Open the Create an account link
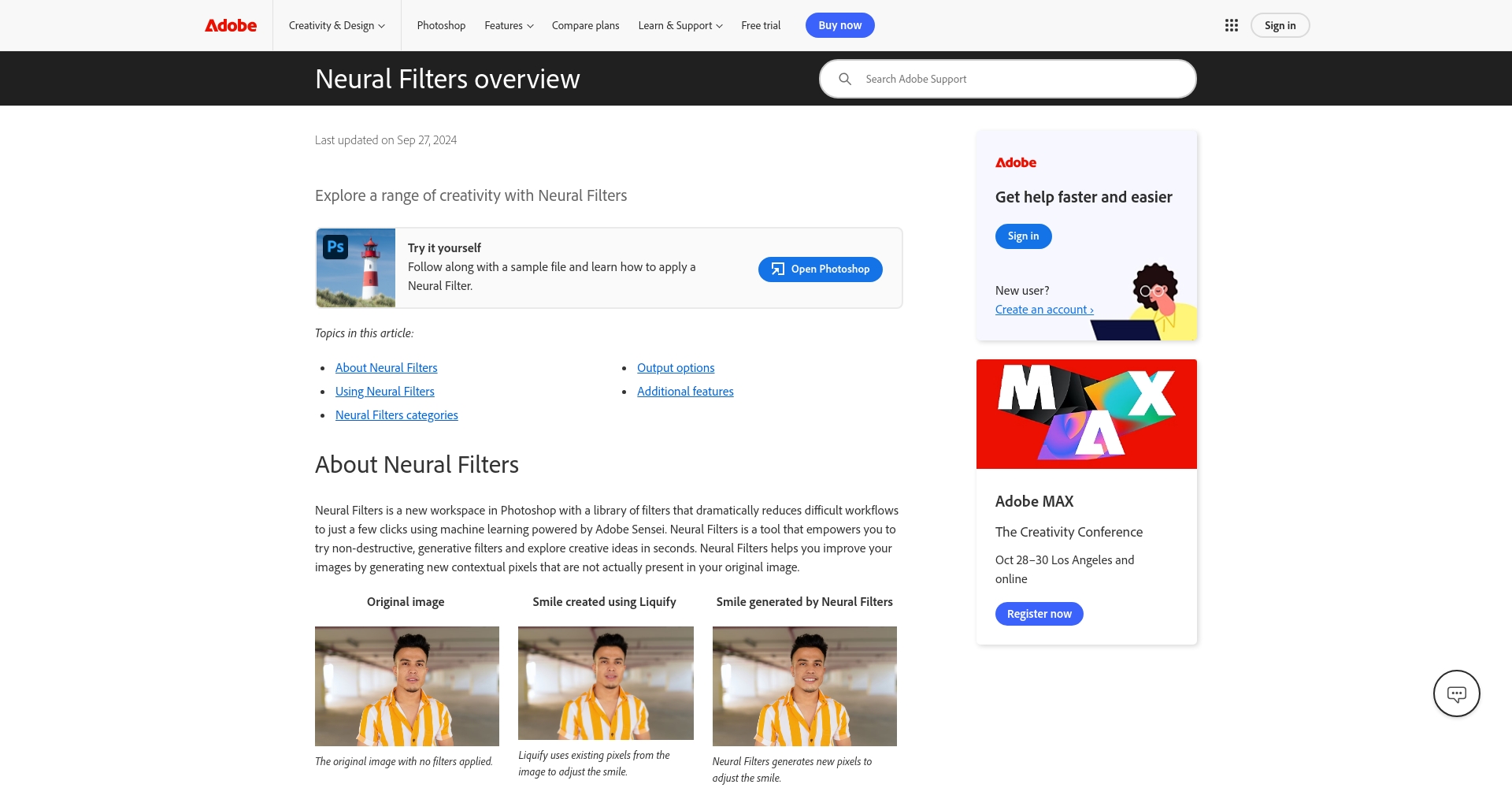 1044,310
